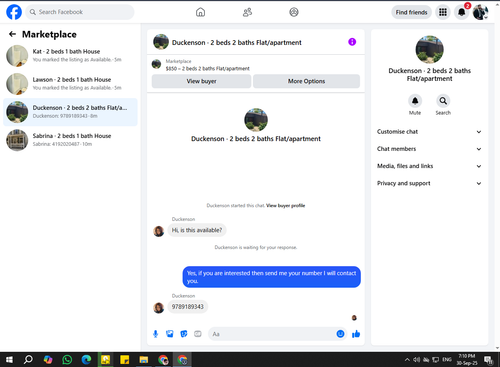Click the Find friends button
Viewport: 500px width, 367px height.
[411, 12]
